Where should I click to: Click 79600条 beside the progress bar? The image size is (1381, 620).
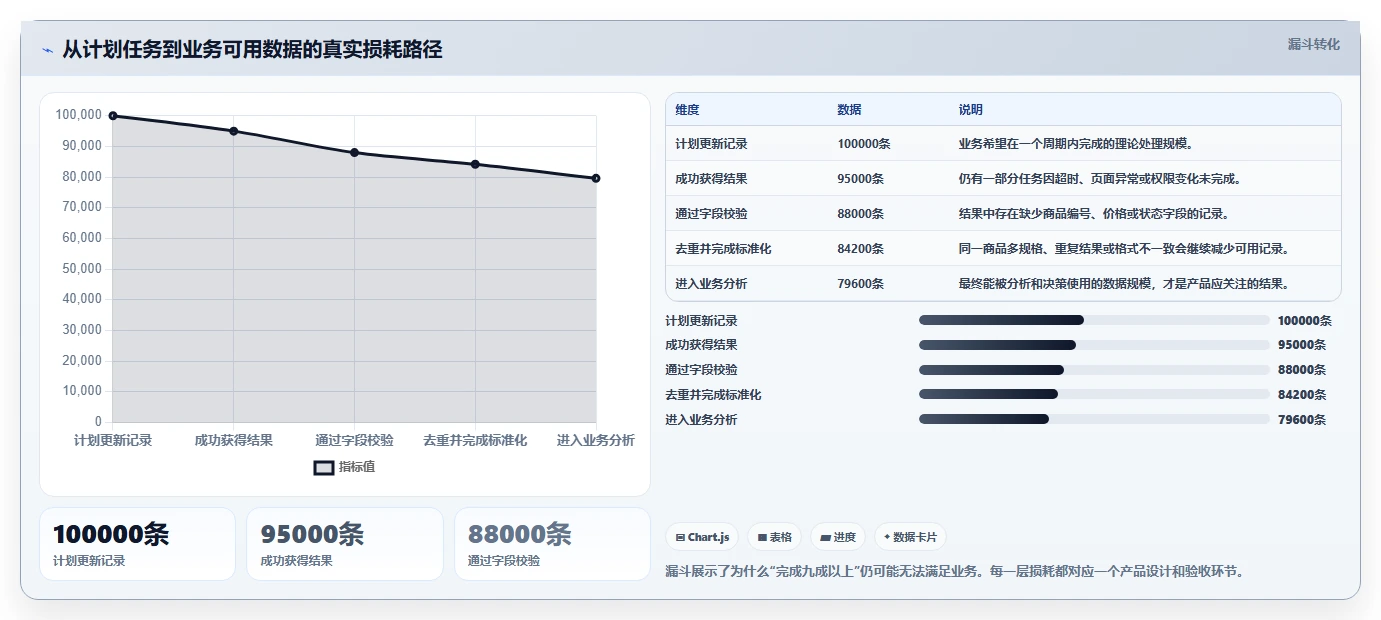[x=1302, y=420]
